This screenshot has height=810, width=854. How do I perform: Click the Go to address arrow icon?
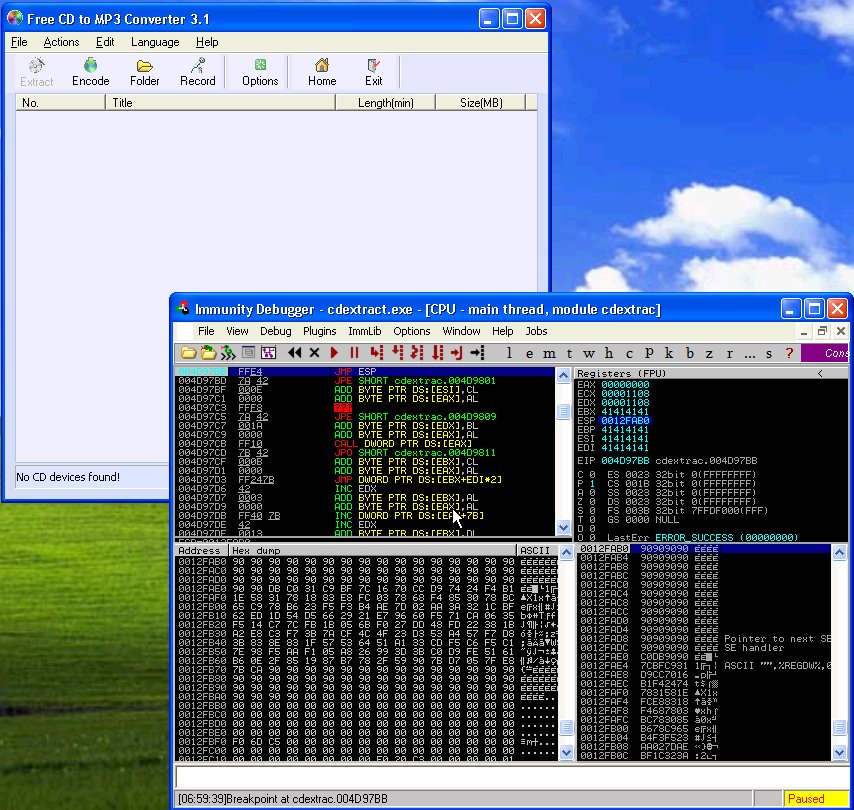pos(477,353)
